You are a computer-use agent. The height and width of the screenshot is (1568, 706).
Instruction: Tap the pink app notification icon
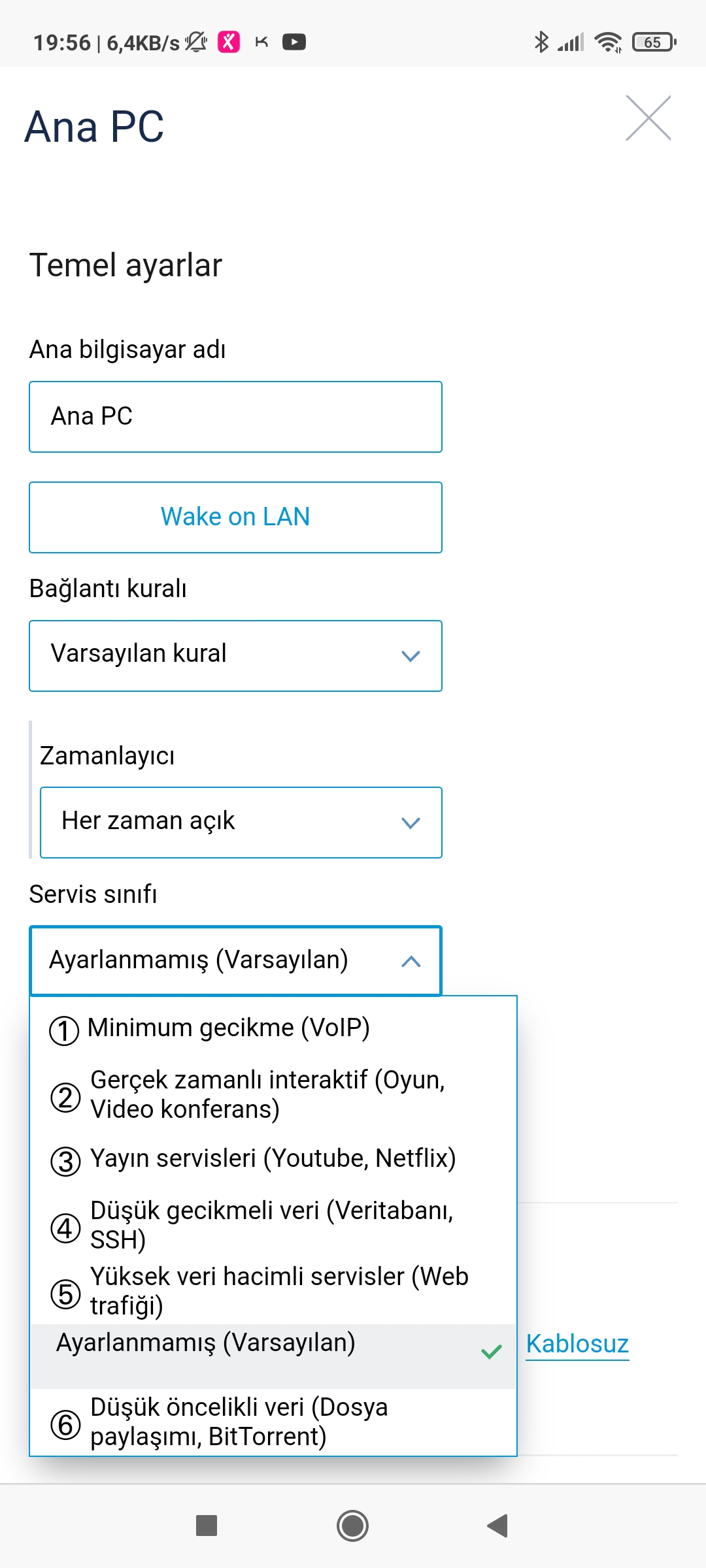(228, 42)
